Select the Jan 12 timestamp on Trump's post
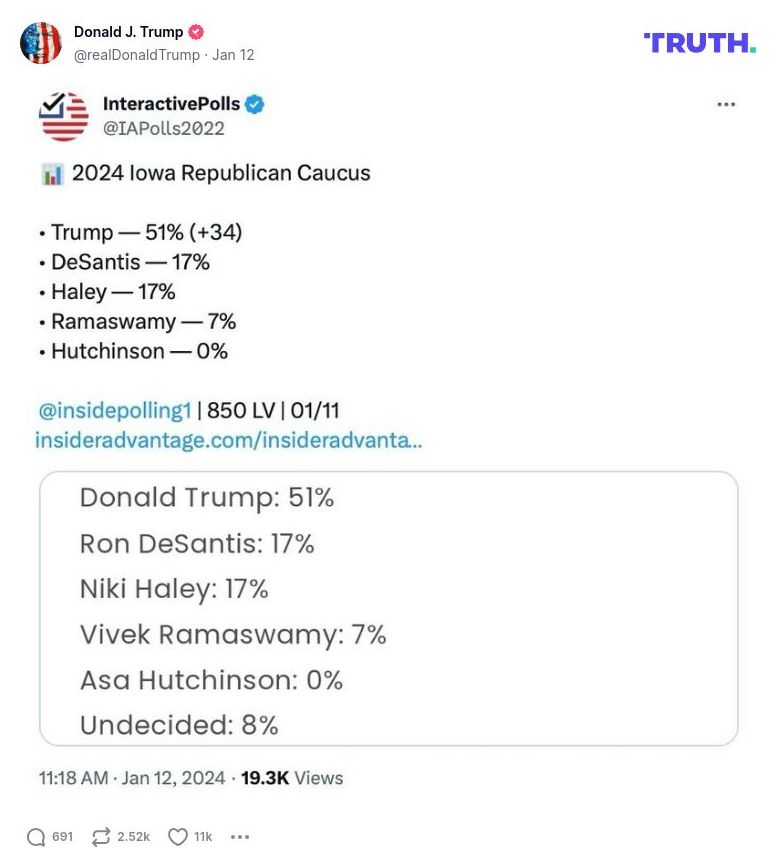 (x=232, y=55)
